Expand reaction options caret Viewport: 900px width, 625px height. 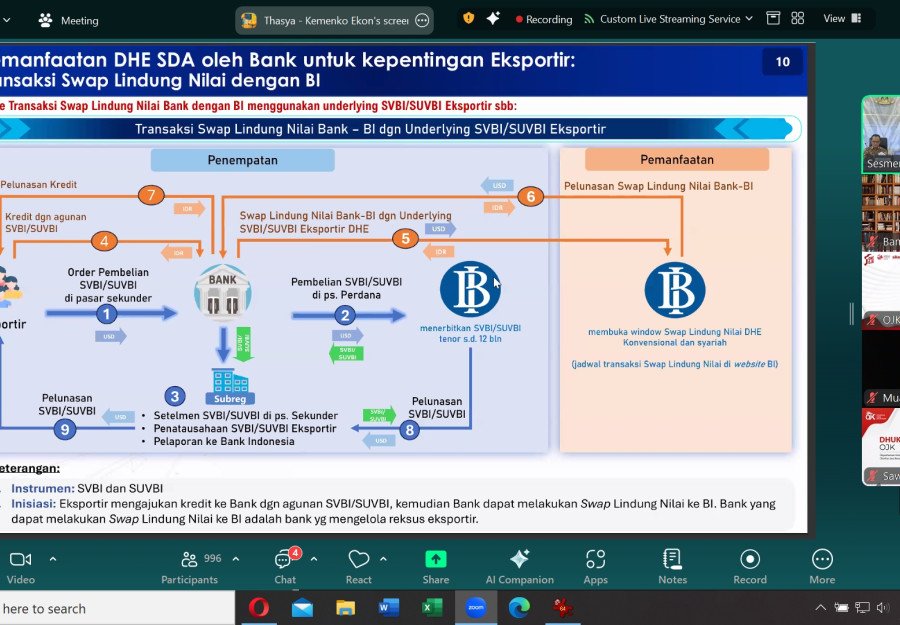click(x=383, y=558)
